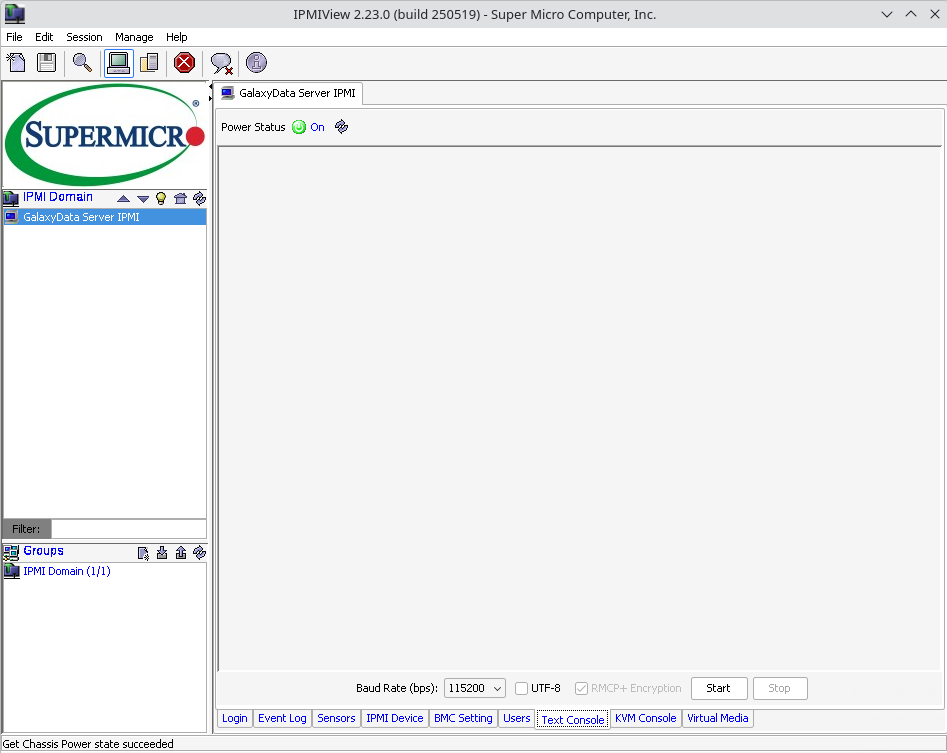Open the Manage menu
This screenshot has height=753, width=947.
pyautogui.click(x=134, y=37)
